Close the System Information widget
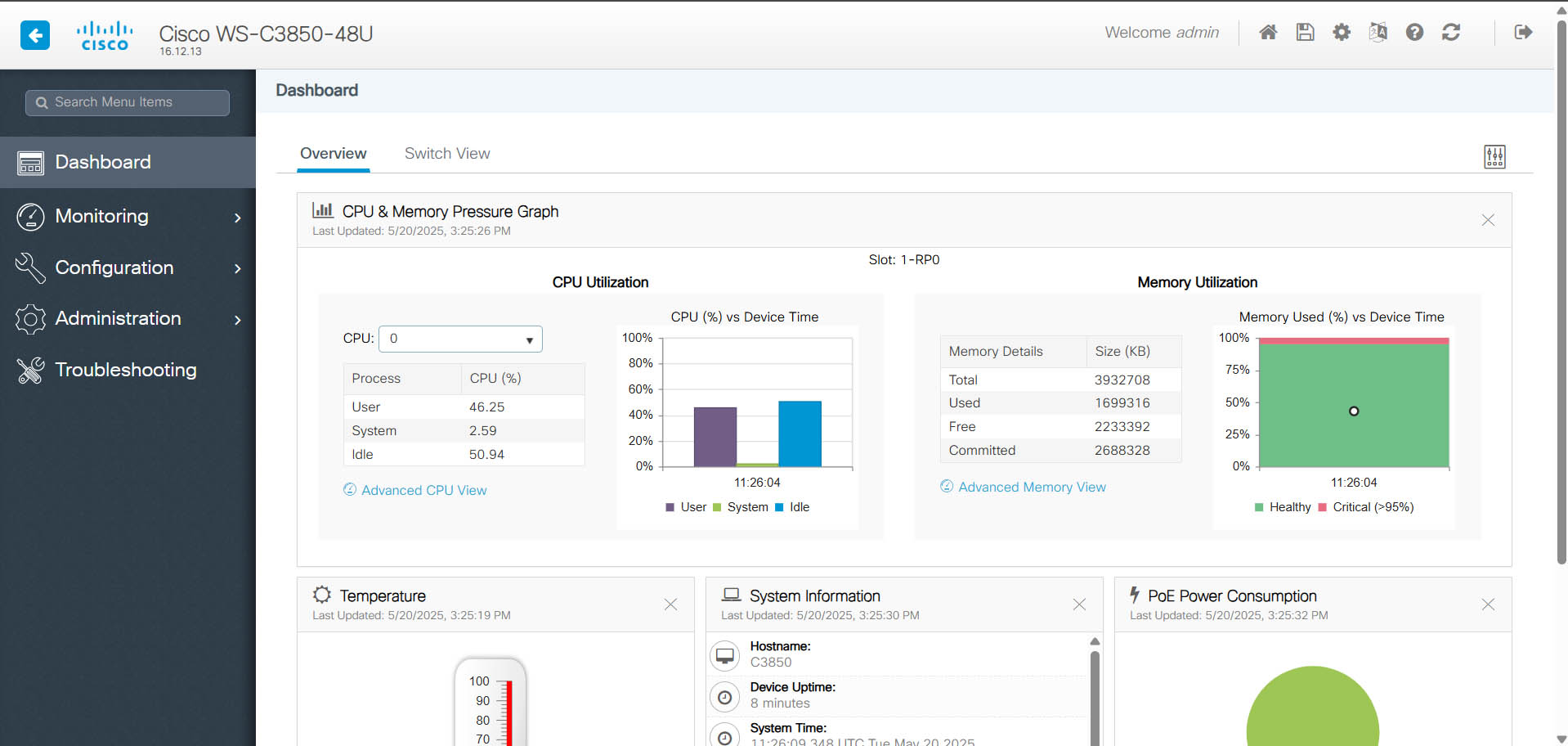 click(x=1079, y=604)
